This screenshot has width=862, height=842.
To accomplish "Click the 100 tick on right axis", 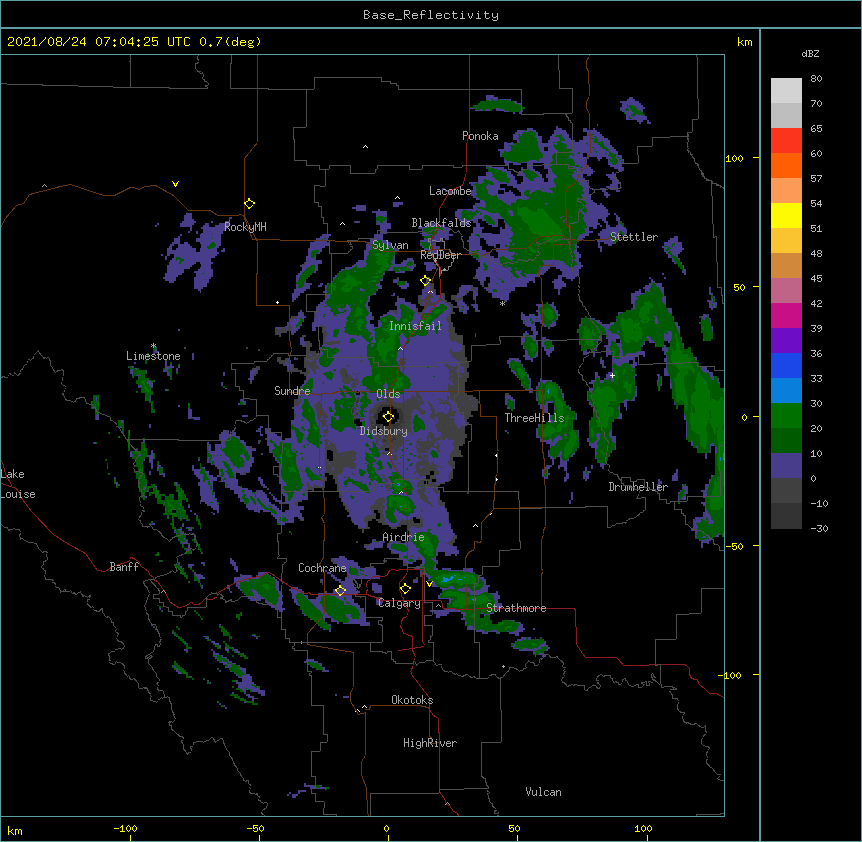I will point(734,158).
